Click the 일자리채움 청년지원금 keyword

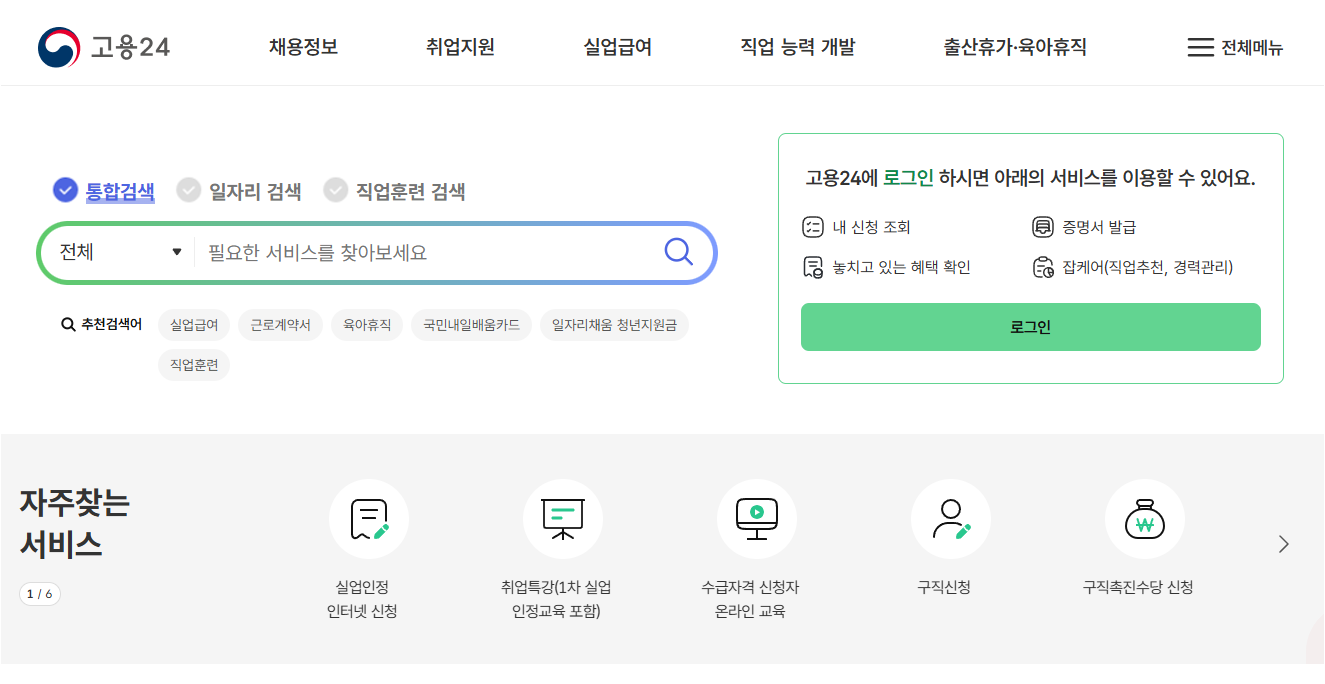614,325
